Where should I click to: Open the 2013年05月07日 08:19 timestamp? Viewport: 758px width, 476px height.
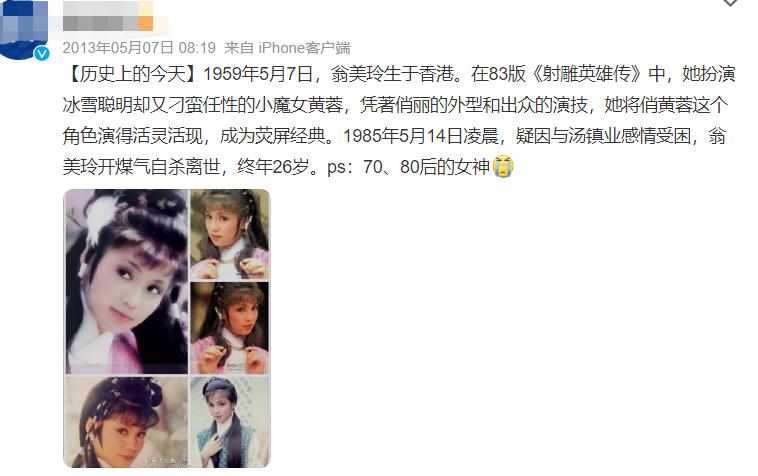[x=139, y=48]
